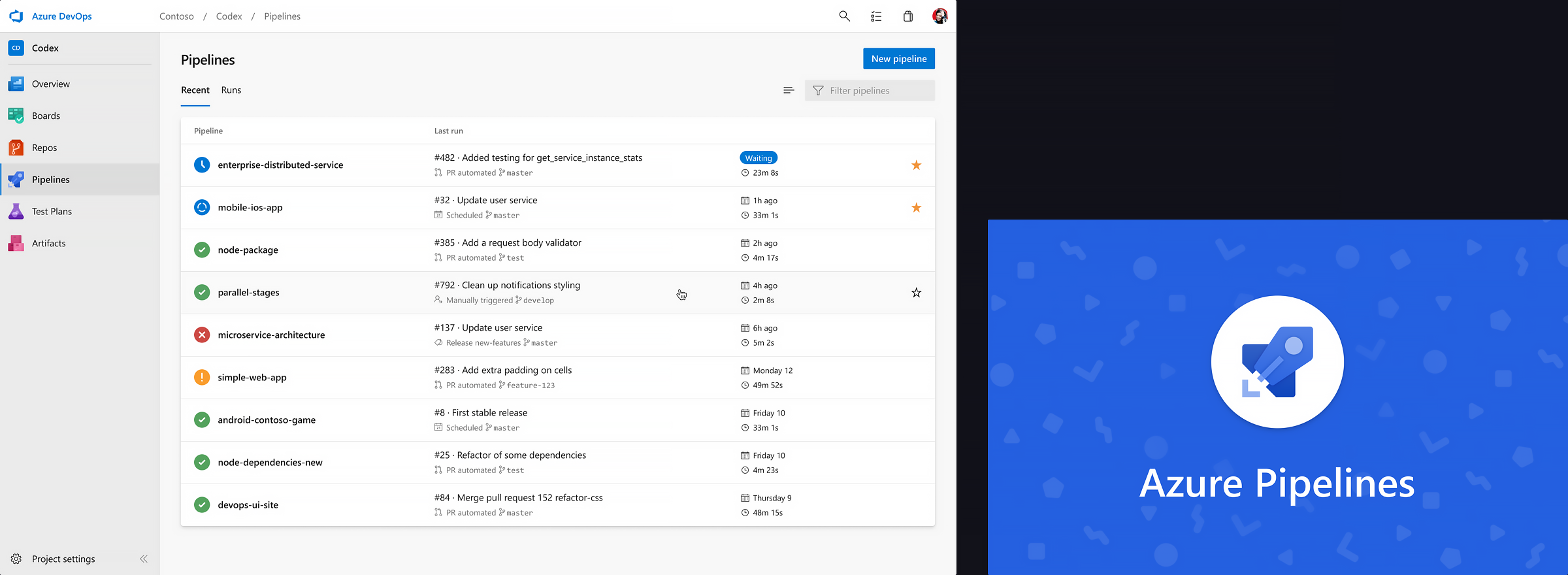This screenshot has height=575, width=1568.
Task: Open the view options lines icon
Action: 789,90
